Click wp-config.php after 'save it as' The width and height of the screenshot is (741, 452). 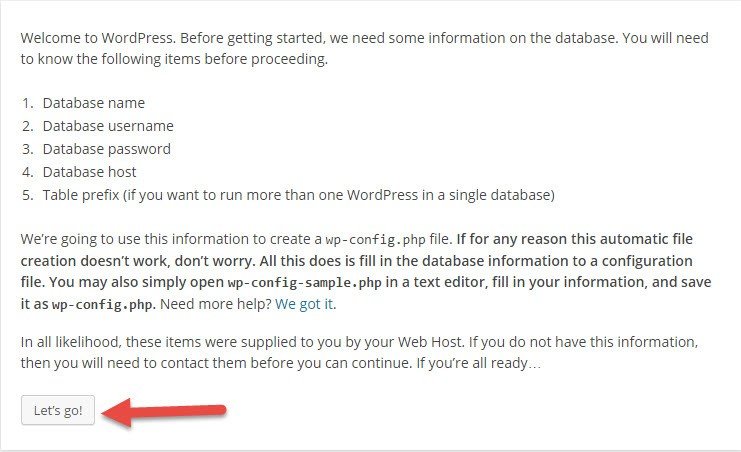pos(88,302)
